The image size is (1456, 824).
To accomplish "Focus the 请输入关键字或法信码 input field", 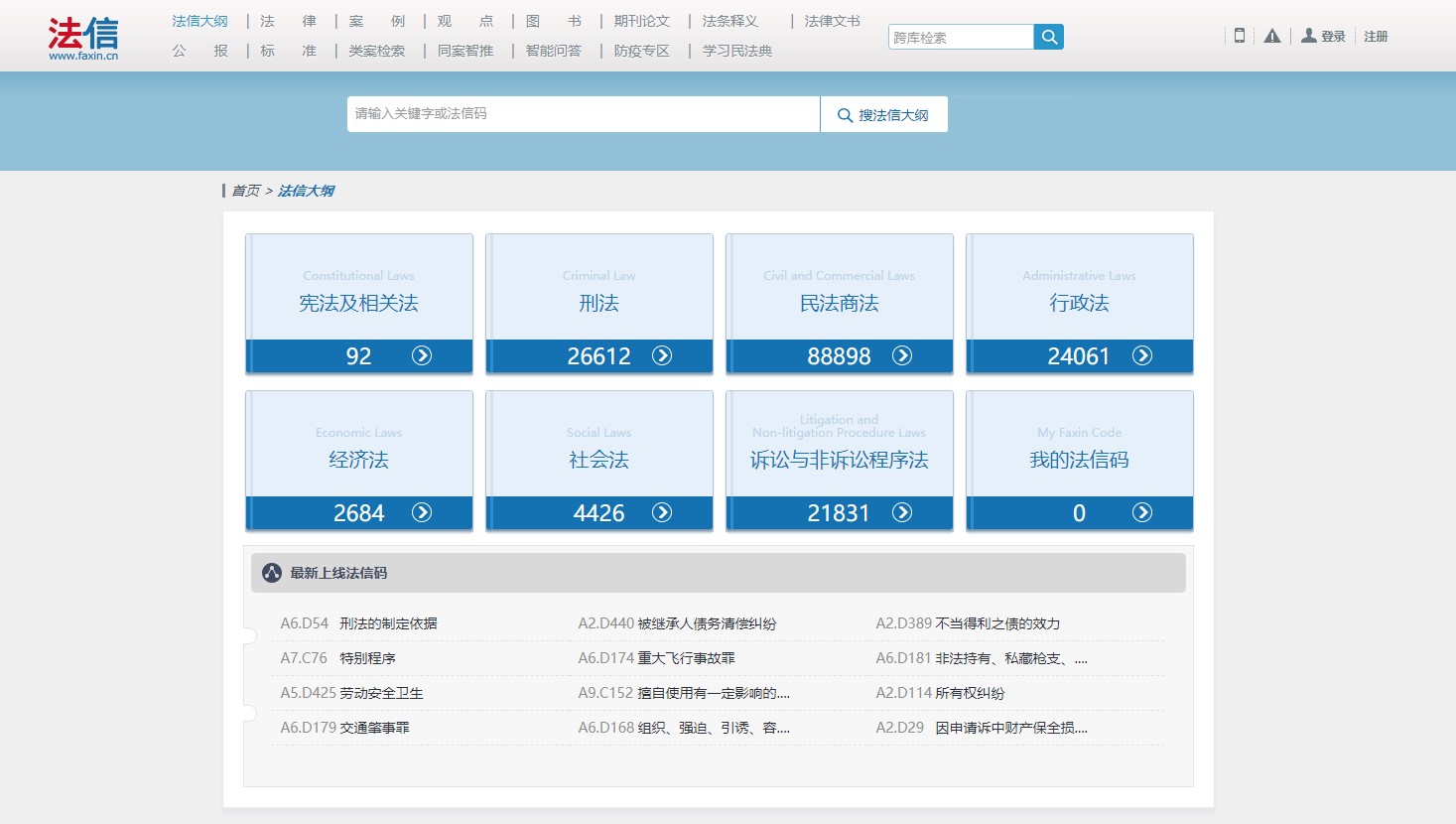I will (584, 114).
